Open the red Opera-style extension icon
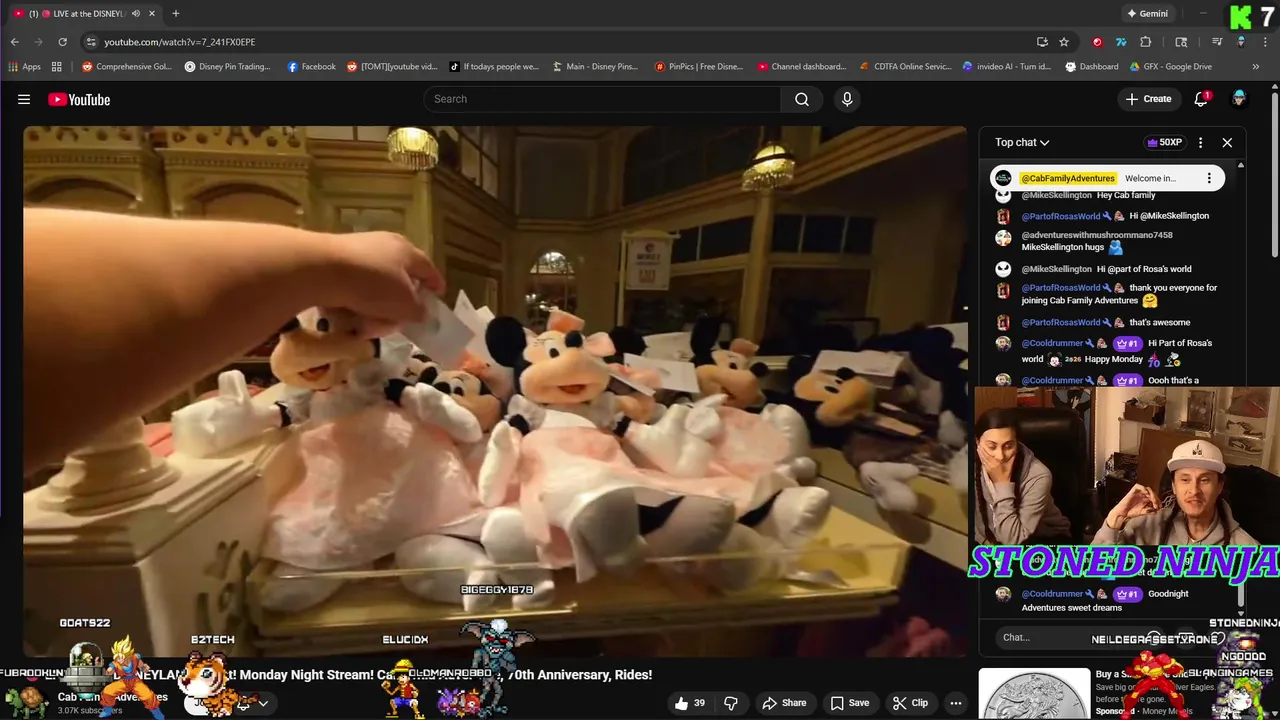1280x720 pixels. tap(1097, 42)
